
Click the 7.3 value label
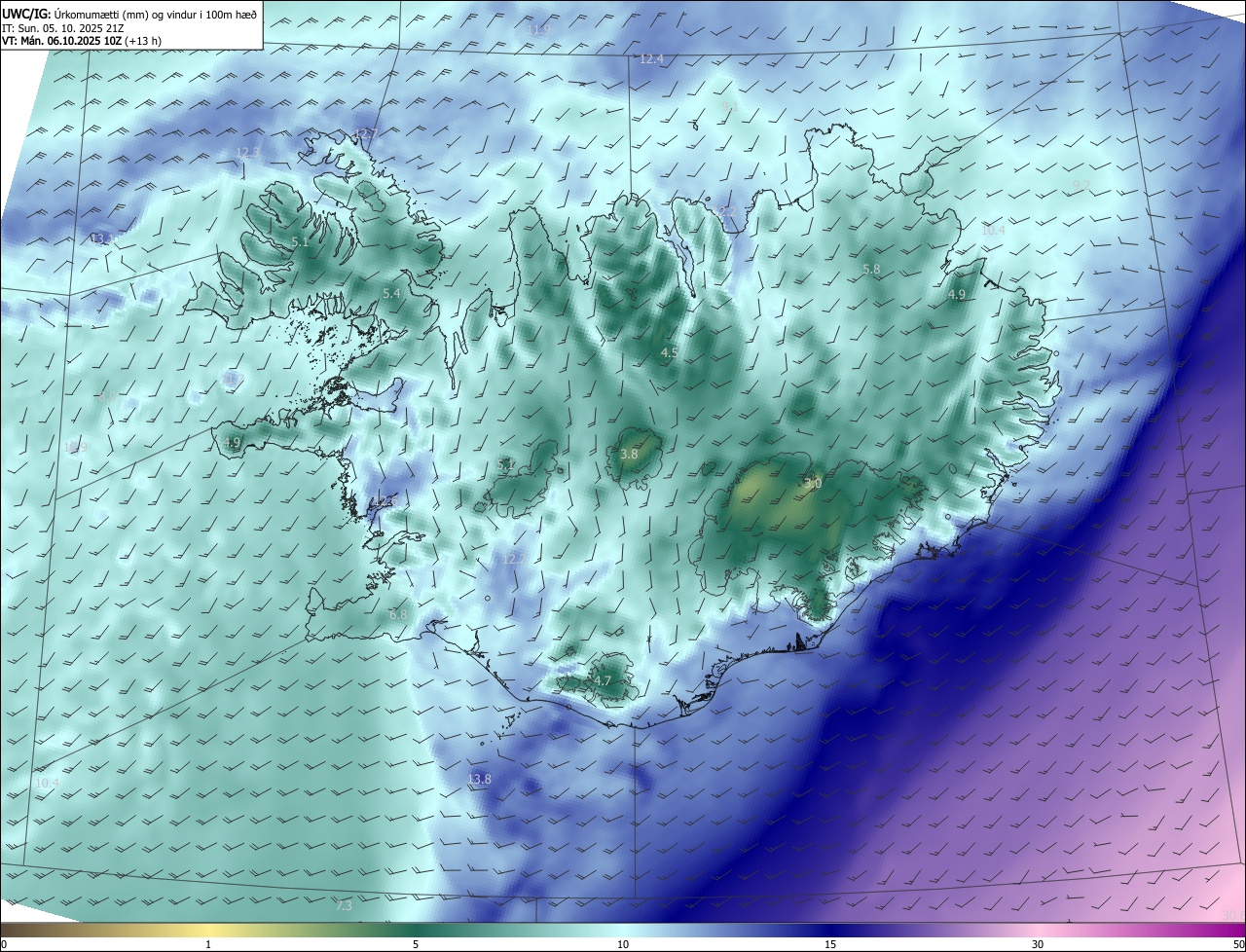(344, 906)
